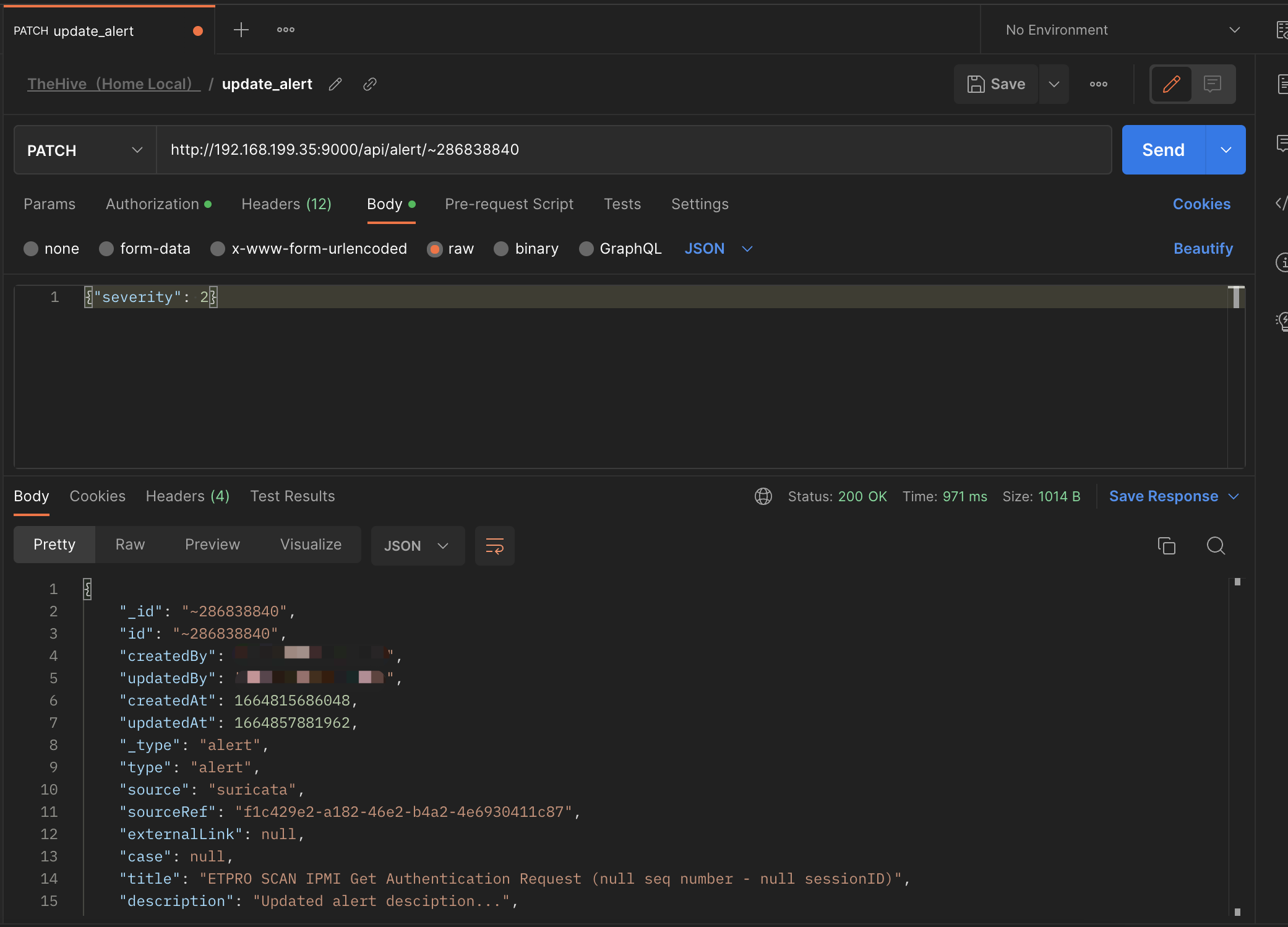
Task: Open comments mode icon next to pencil
Action: 1213,84
